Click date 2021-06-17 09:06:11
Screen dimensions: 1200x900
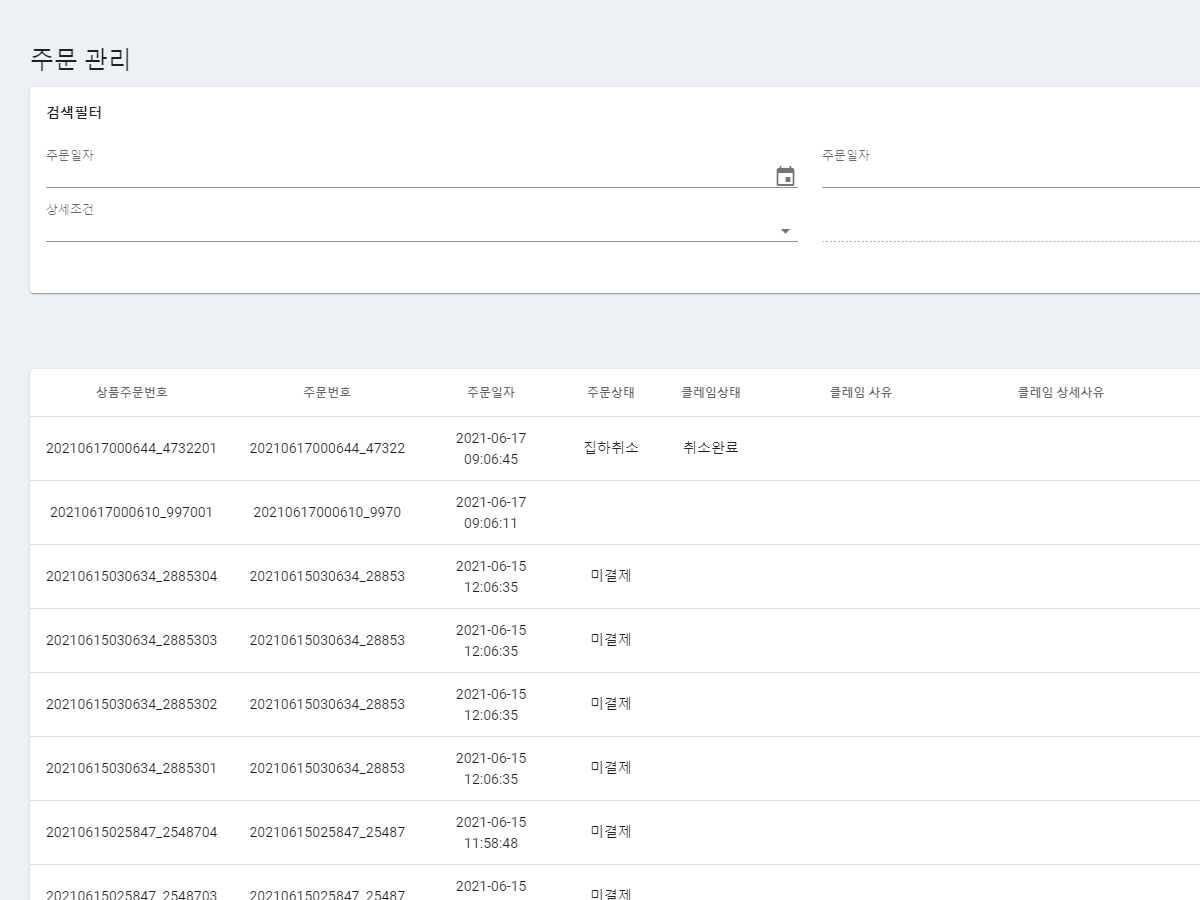coord(491,513)
